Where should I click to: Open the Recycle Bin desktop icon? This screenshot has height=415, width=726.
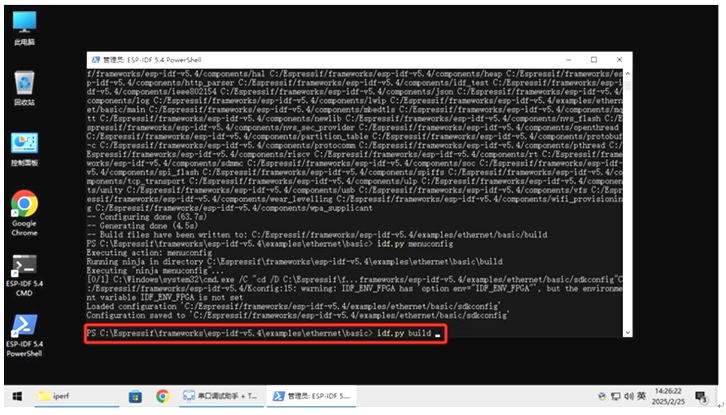coord(24,88)
